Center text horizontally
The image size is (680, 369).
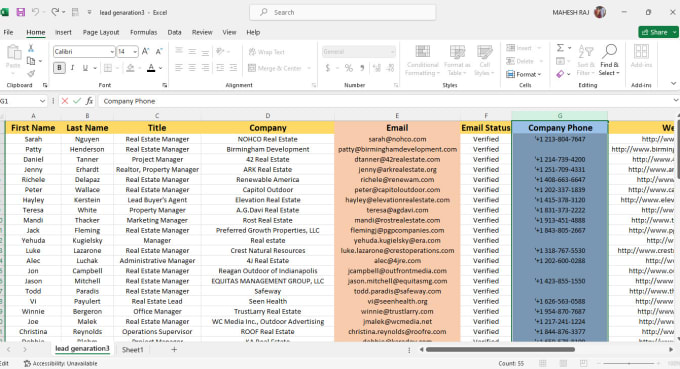[192, 68]
